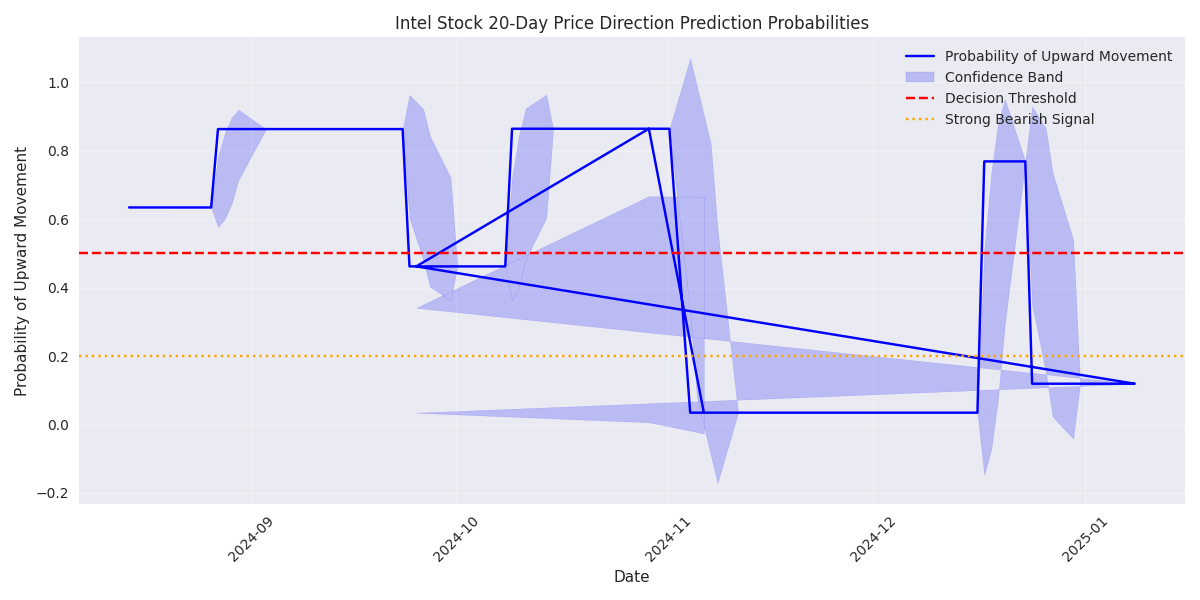
Task: Click the red dashed legend line sample
Action: (919, 99)
